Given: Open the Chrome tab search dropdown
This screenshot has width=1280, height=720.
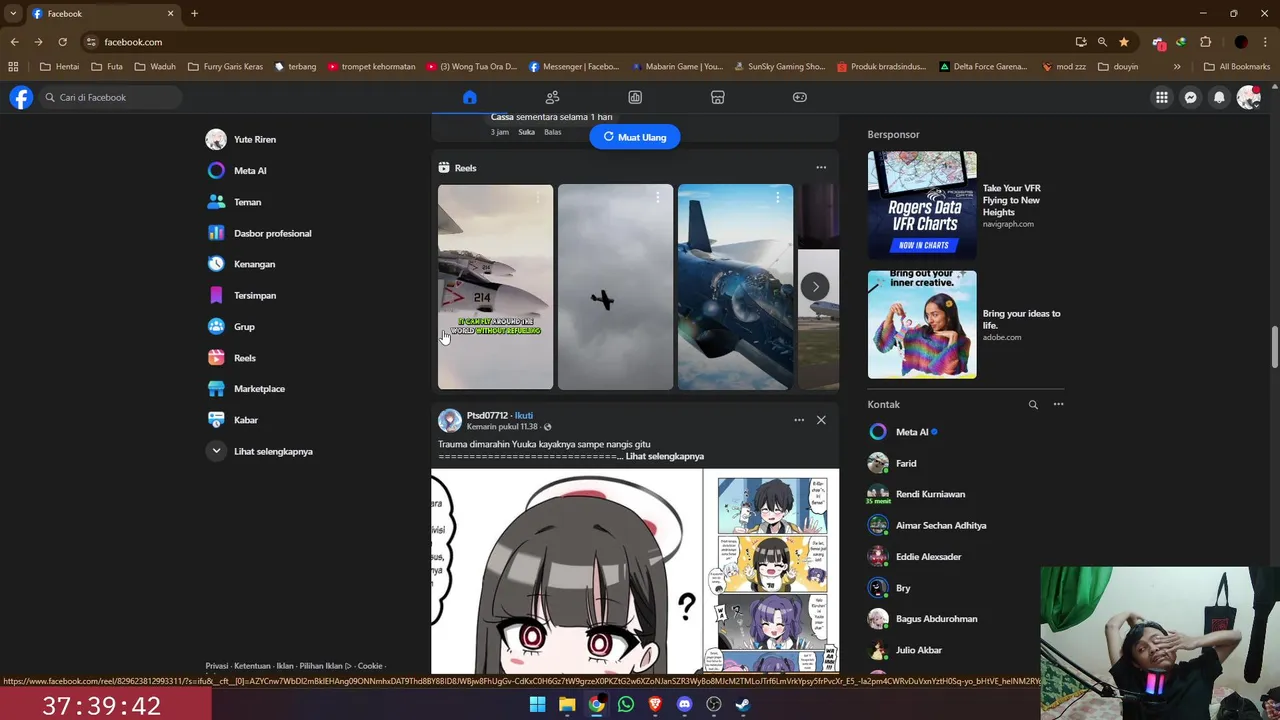Looking at the screenshot, I should click(13, 13).
